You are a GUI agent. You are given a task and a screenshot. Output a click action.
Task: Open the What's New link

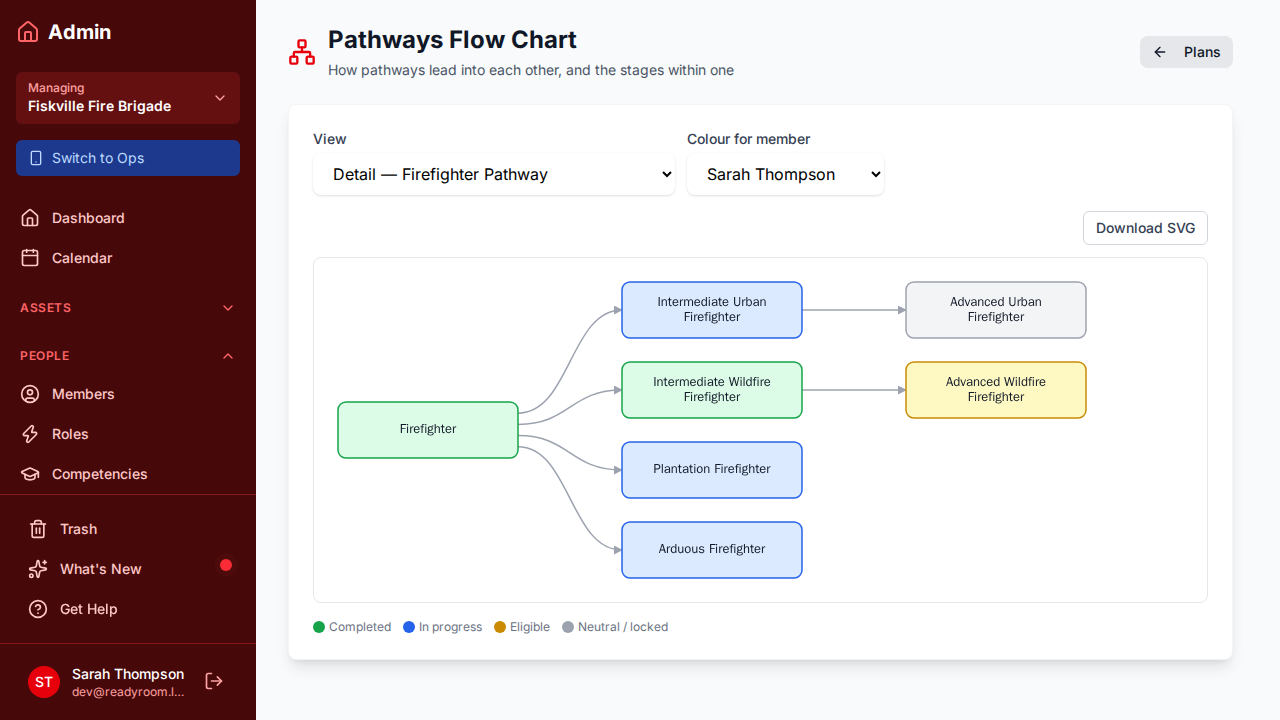[x=128, y=569]
